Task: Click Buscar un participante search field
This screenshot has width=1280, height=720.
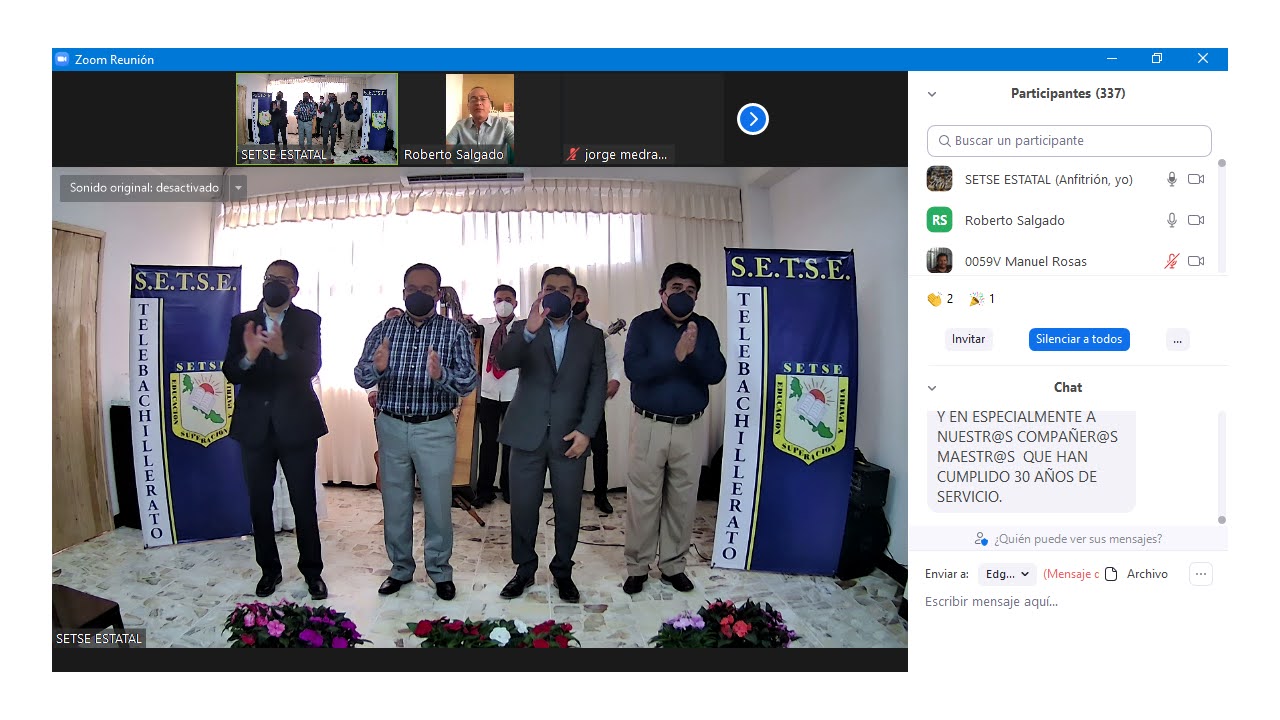Action: click(1069, 141)
